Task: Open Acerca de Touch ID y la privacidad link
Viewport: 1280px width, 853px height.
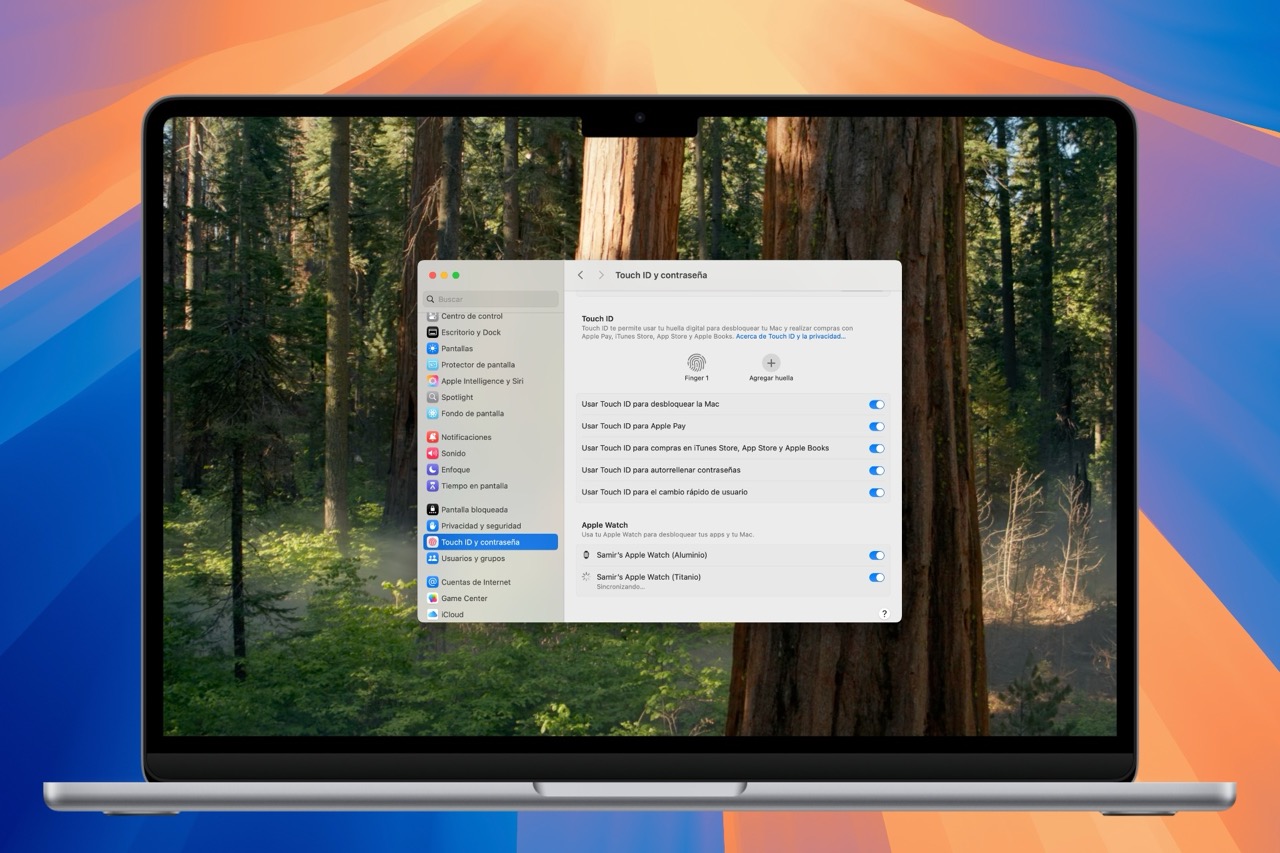Action: [790, 336]
